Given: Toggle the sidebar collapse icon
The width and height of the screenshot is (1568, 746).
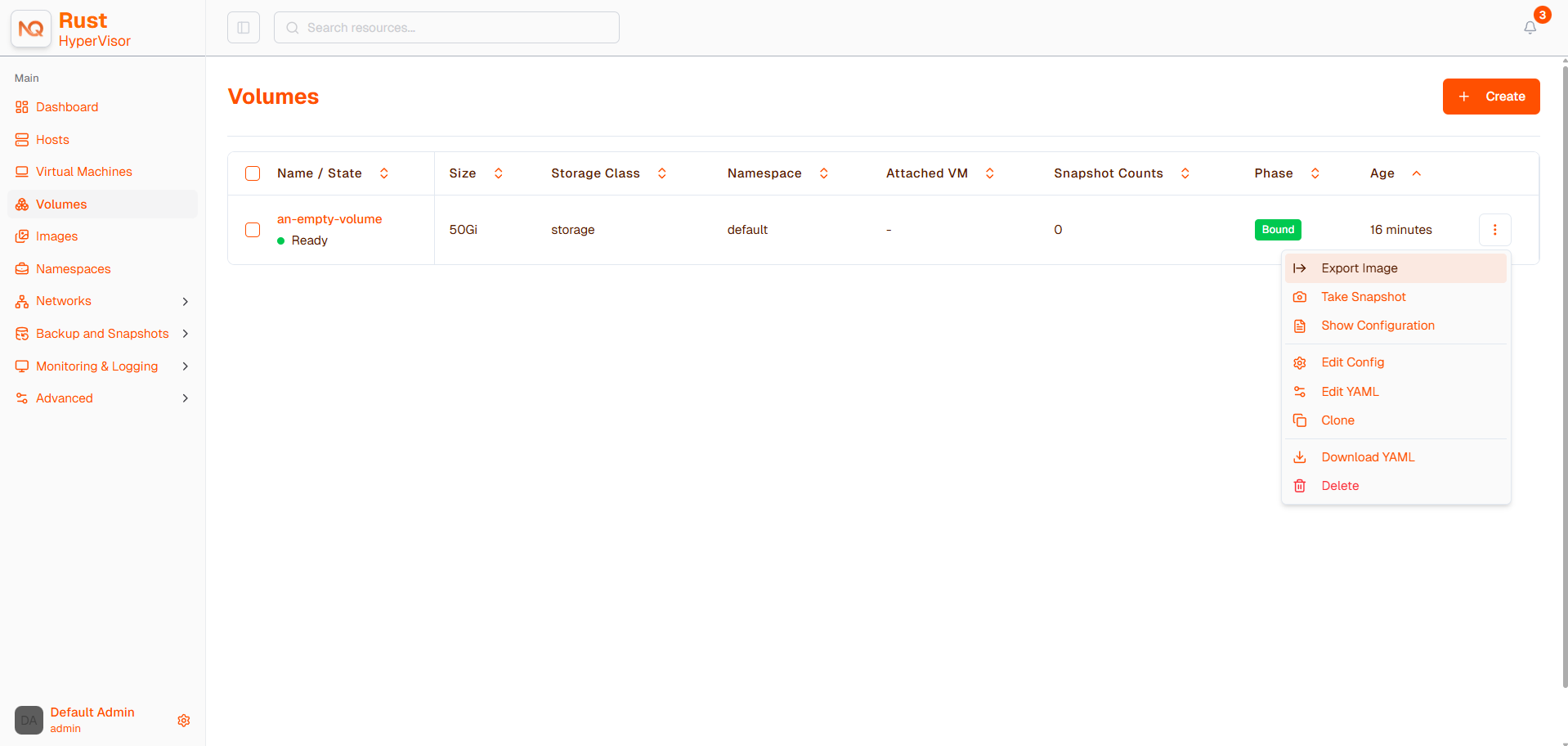Looking at the screenshot, I should click(244, 28).
